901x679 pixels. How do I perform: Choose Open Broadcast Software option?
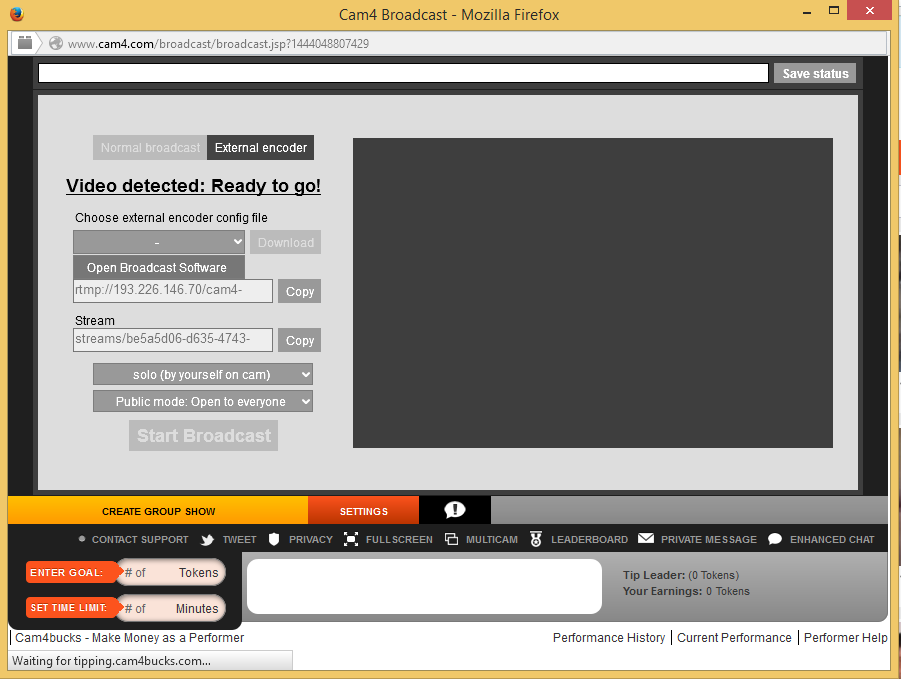coord(157,268)
